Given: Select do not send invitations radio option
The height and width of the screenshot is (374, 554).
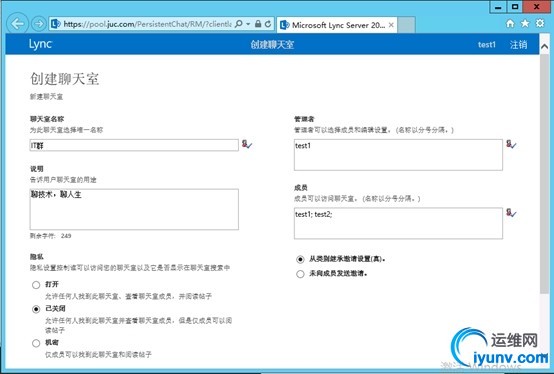Looking at the screenshot, I should [300, 274].
